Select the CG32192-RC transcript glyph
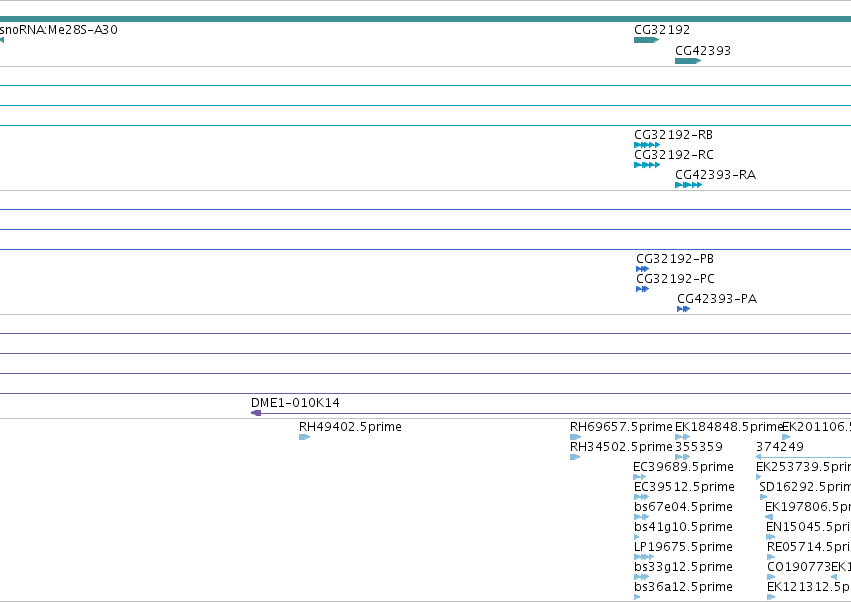This screenshot has height=602, width=851. pyautogui.click(x=647, y=165)
